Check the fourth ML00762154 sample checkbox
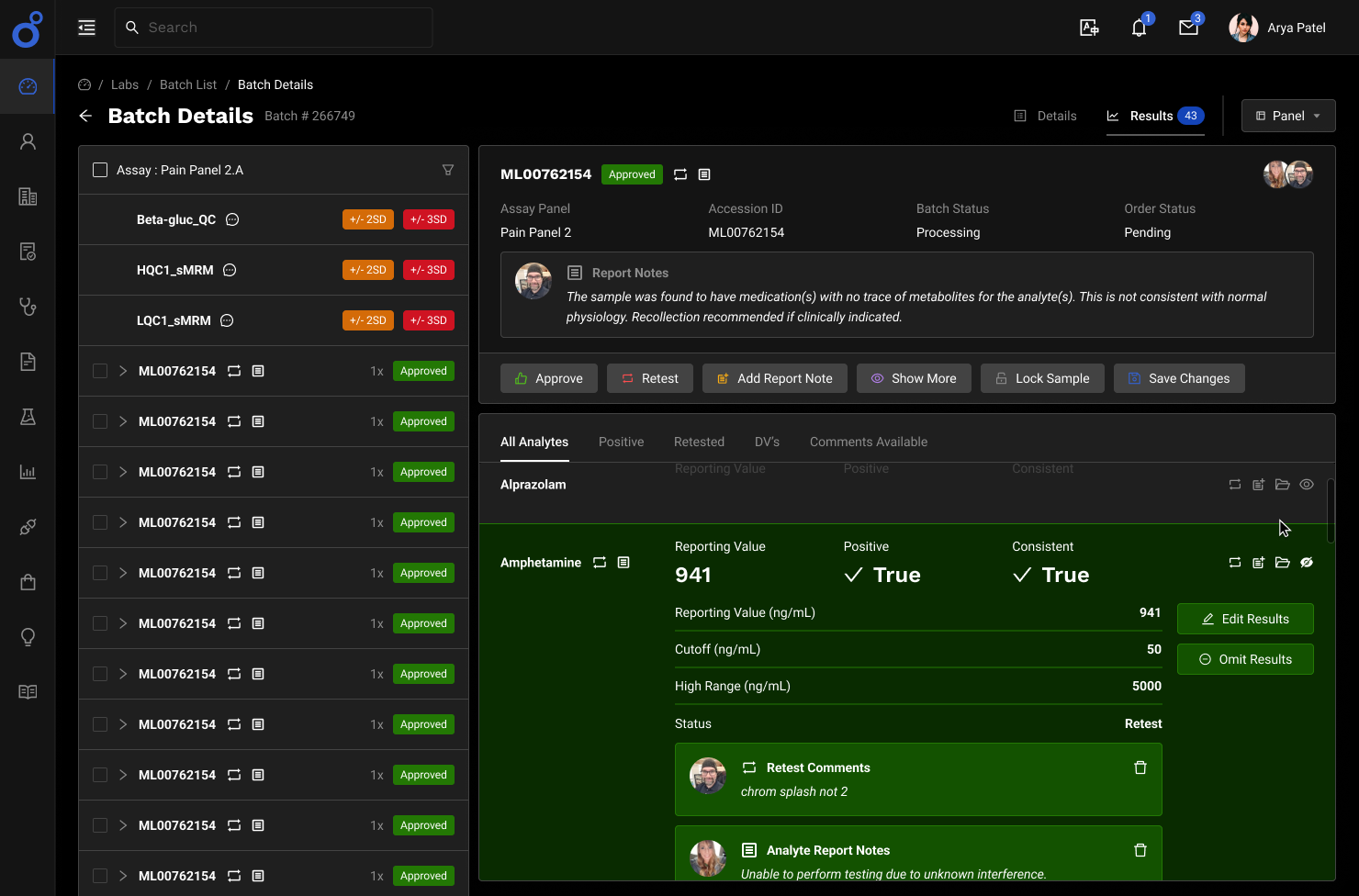The width and height of the screenshot is (1359, 896). pos(100,522)
